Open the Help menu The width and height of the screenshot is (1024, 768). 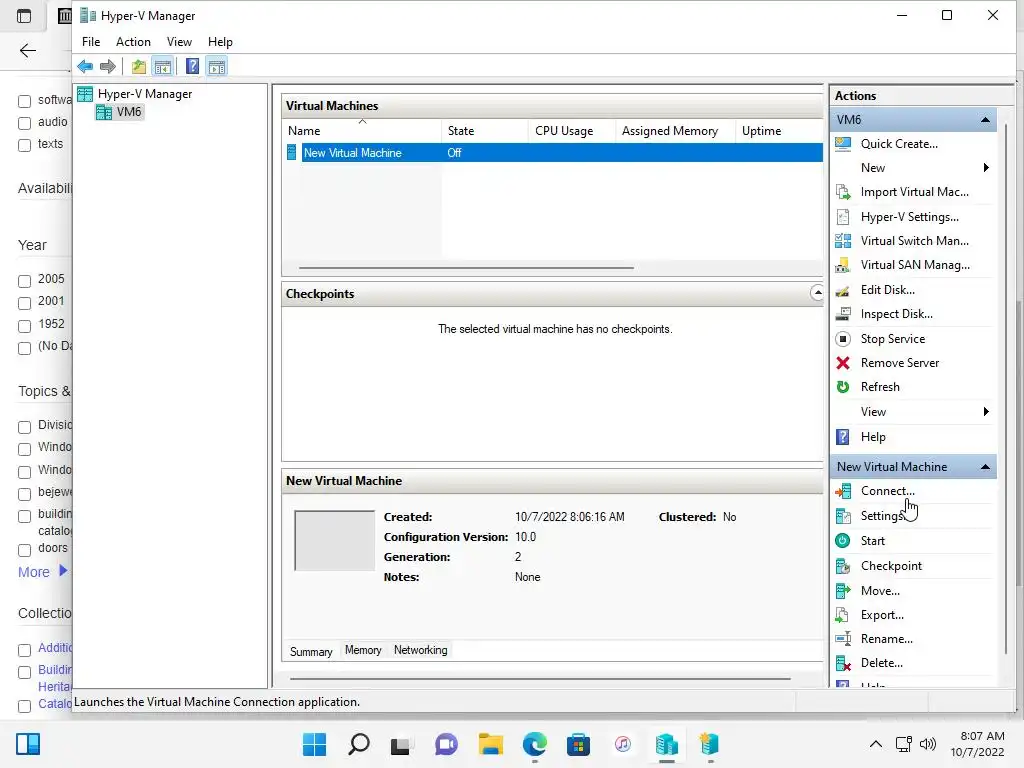(x=220, y=42)
